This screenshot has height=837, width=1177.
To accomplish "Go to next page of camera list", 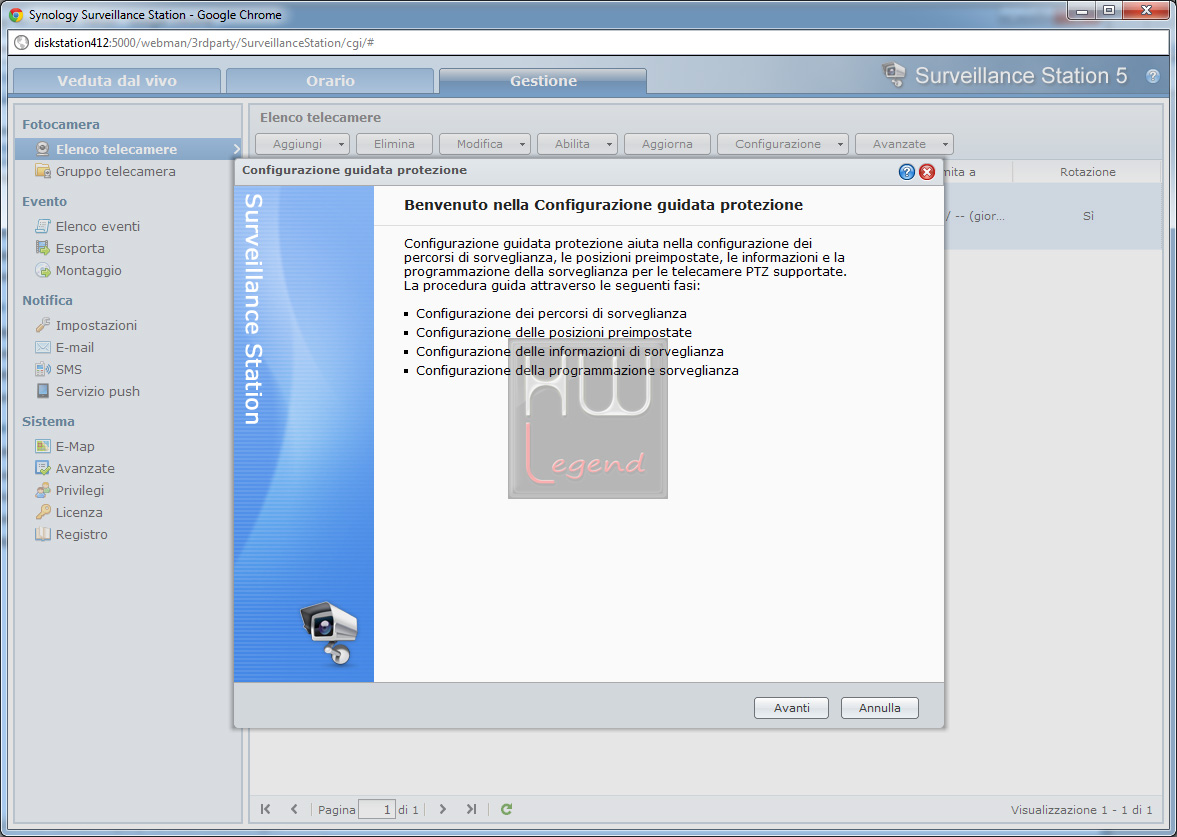I will 443,808.
